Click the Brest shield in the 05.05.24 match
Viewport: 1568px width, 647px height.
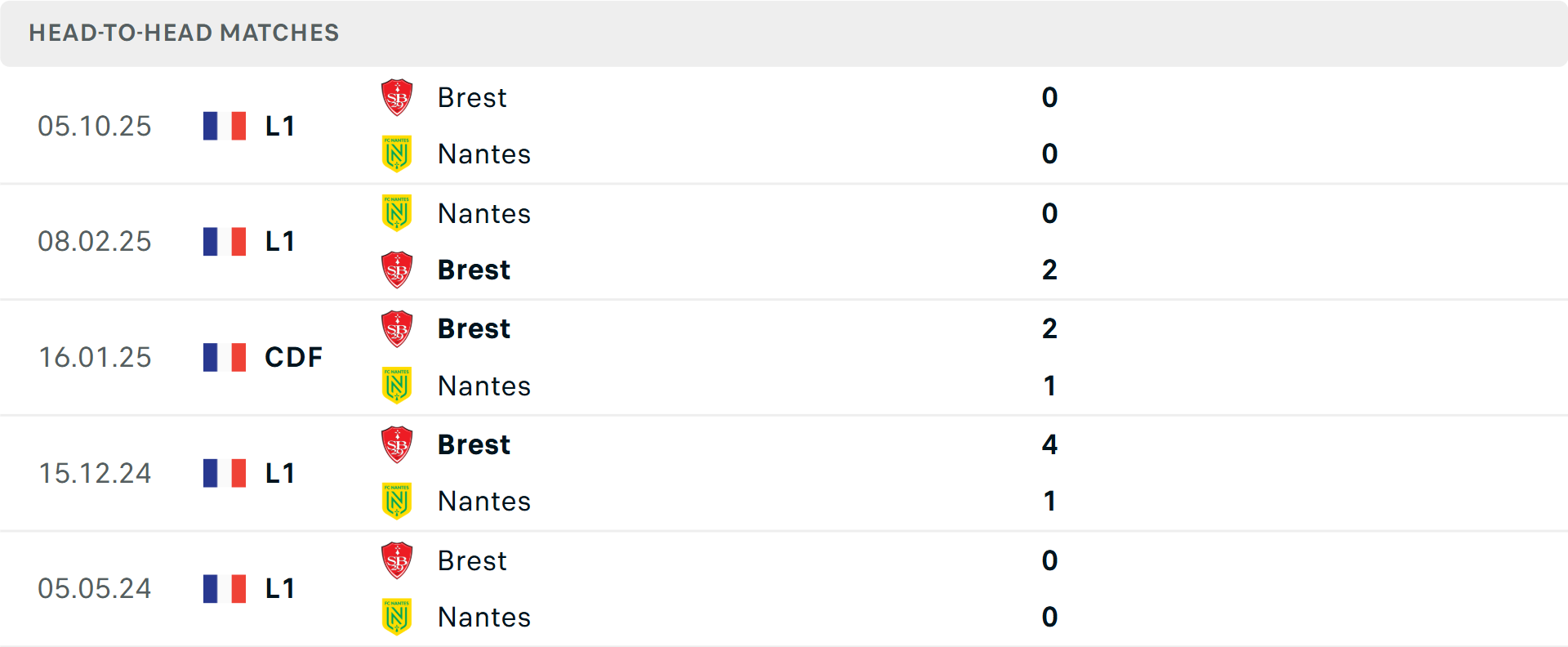[398, 560]
